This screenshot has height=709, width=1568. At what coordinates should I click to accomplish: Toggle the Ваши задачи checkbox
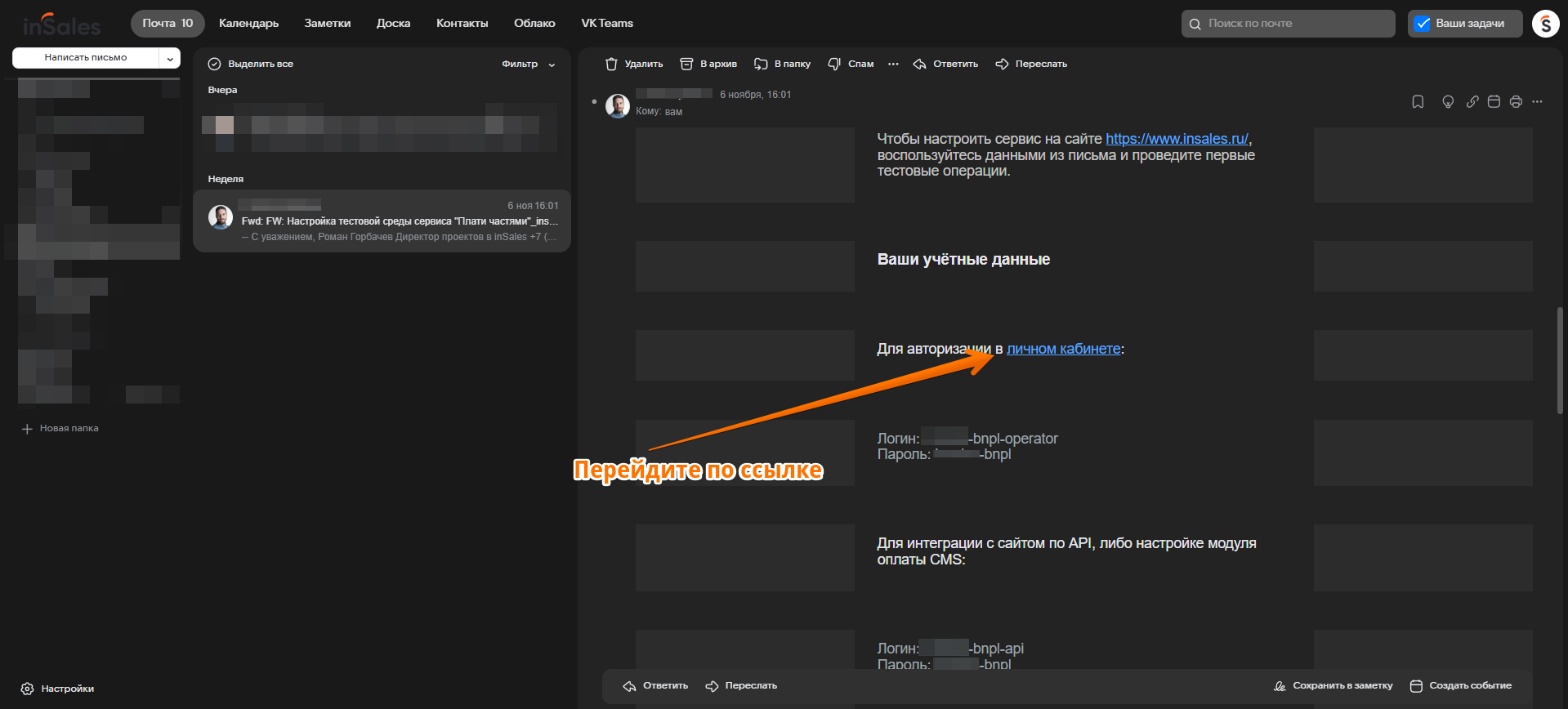[1423, 24]
